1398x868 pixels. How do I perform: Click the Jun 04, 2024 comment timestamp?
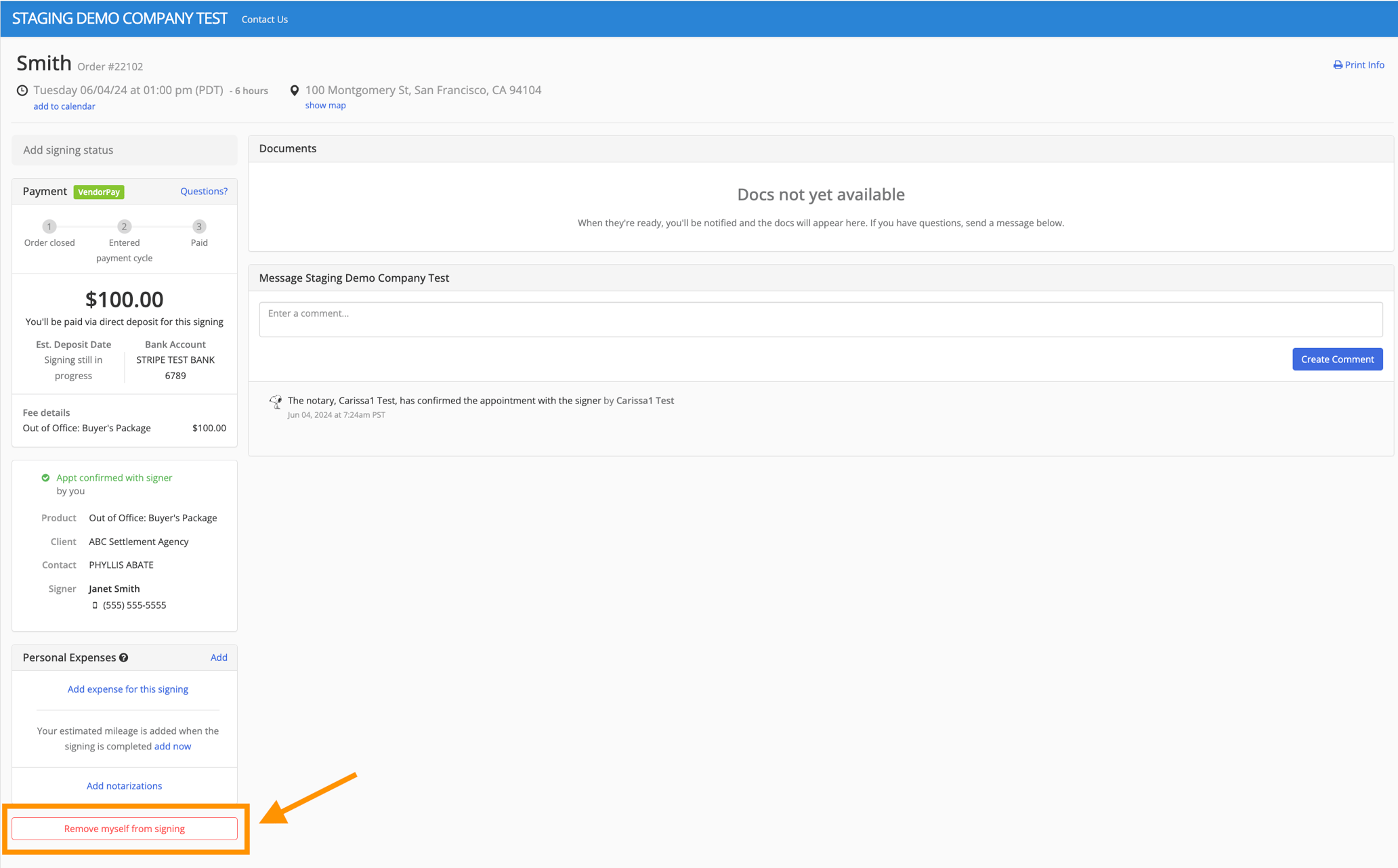(x=337, y=415)
